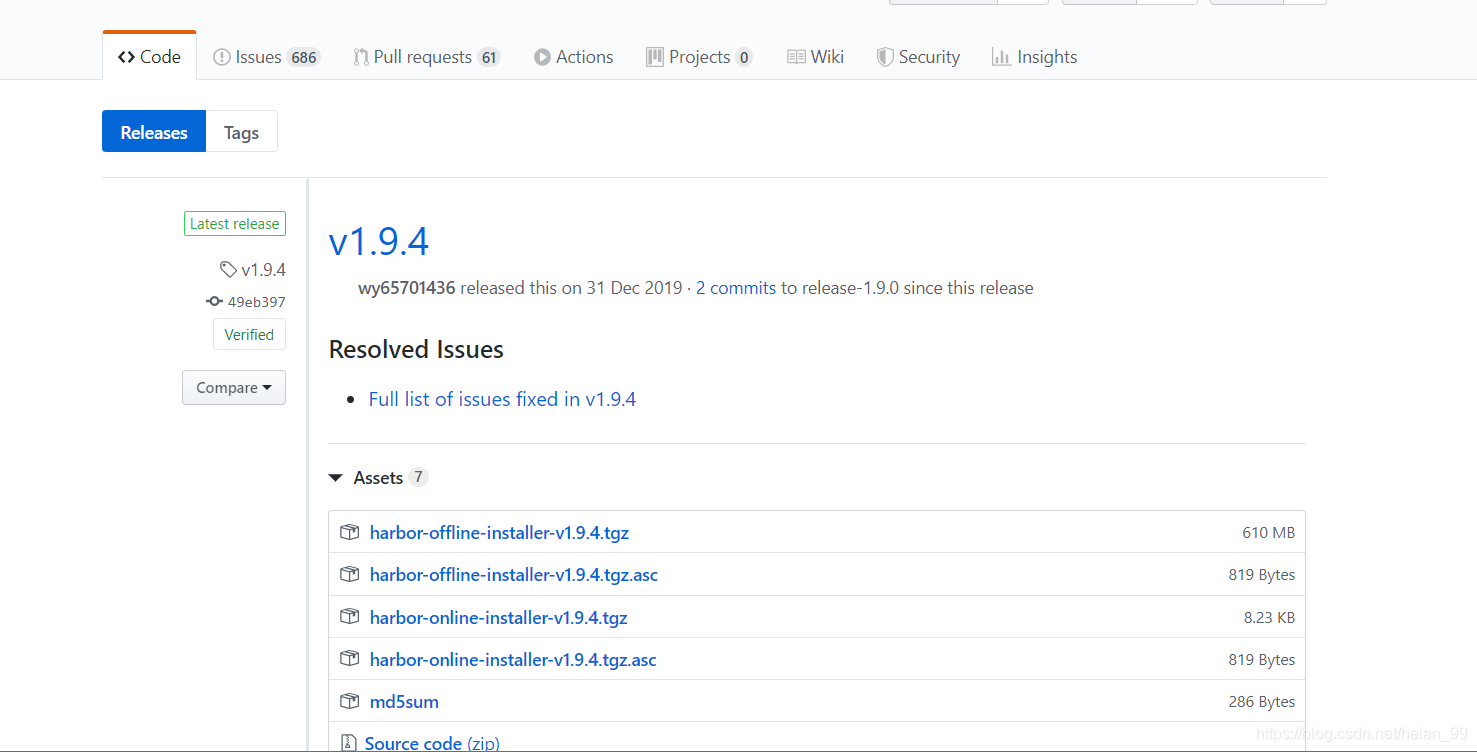Click the 61 pull requests counter
The image size is (1477, 752).
coord(489,57)
